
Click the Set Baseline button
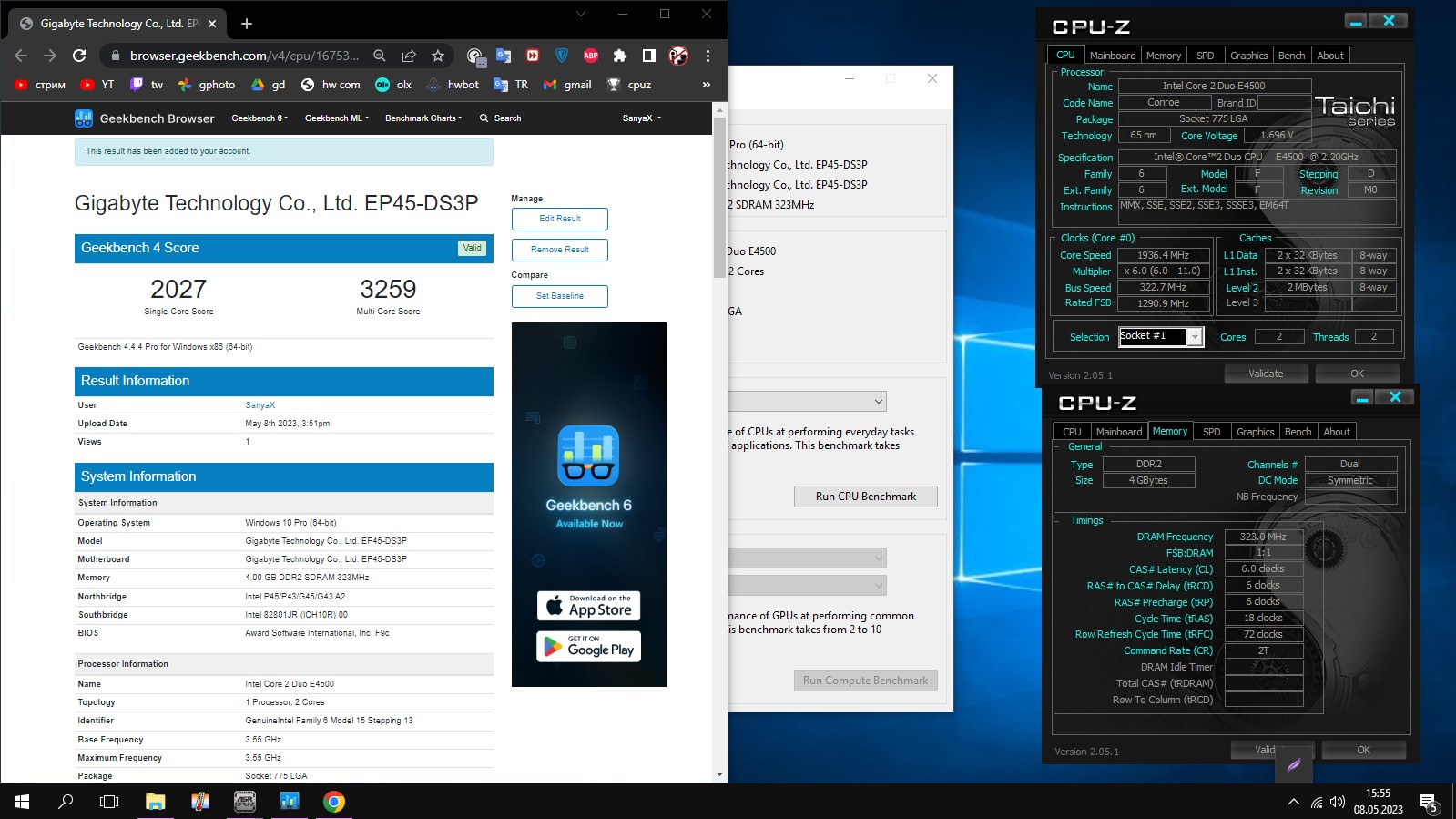pyautogui.click(x=560, y=296)
